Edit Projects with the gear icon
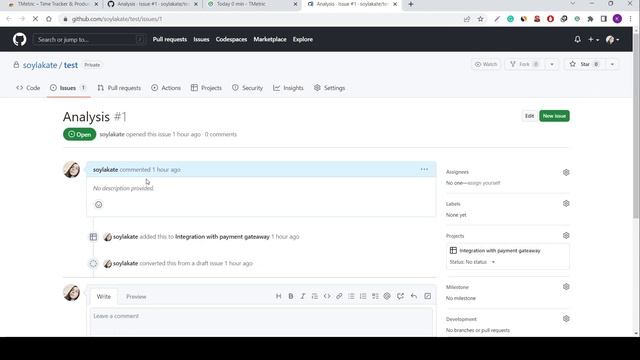The image size is (640, 360). coord(566,236)
